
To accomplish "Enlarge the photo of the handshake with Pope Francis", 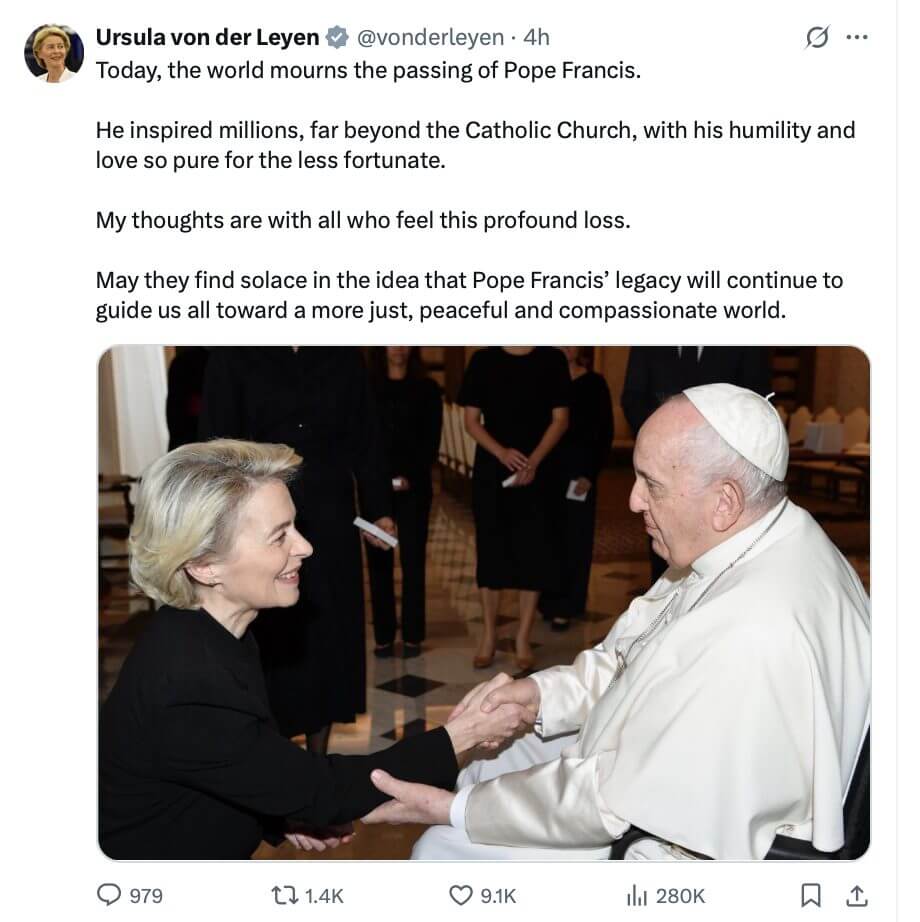I will tap(484, 603).
